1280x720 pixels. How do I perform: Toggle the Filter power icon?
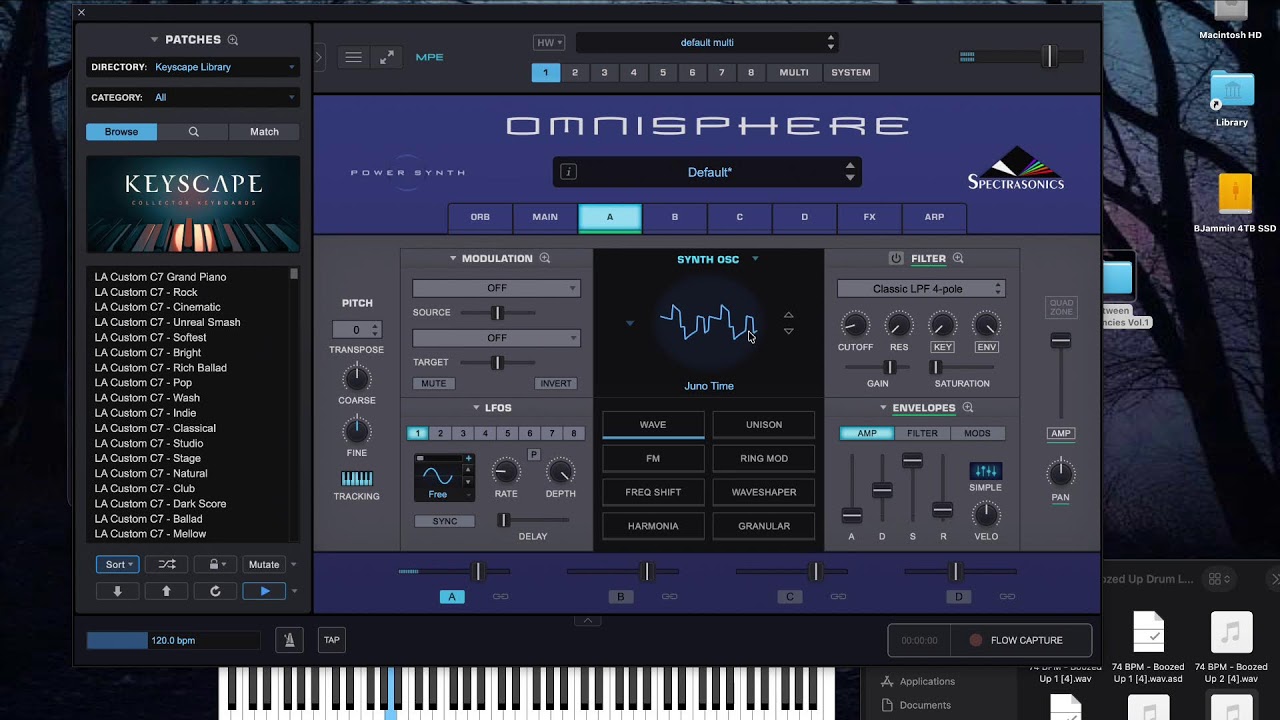[896, 258]
